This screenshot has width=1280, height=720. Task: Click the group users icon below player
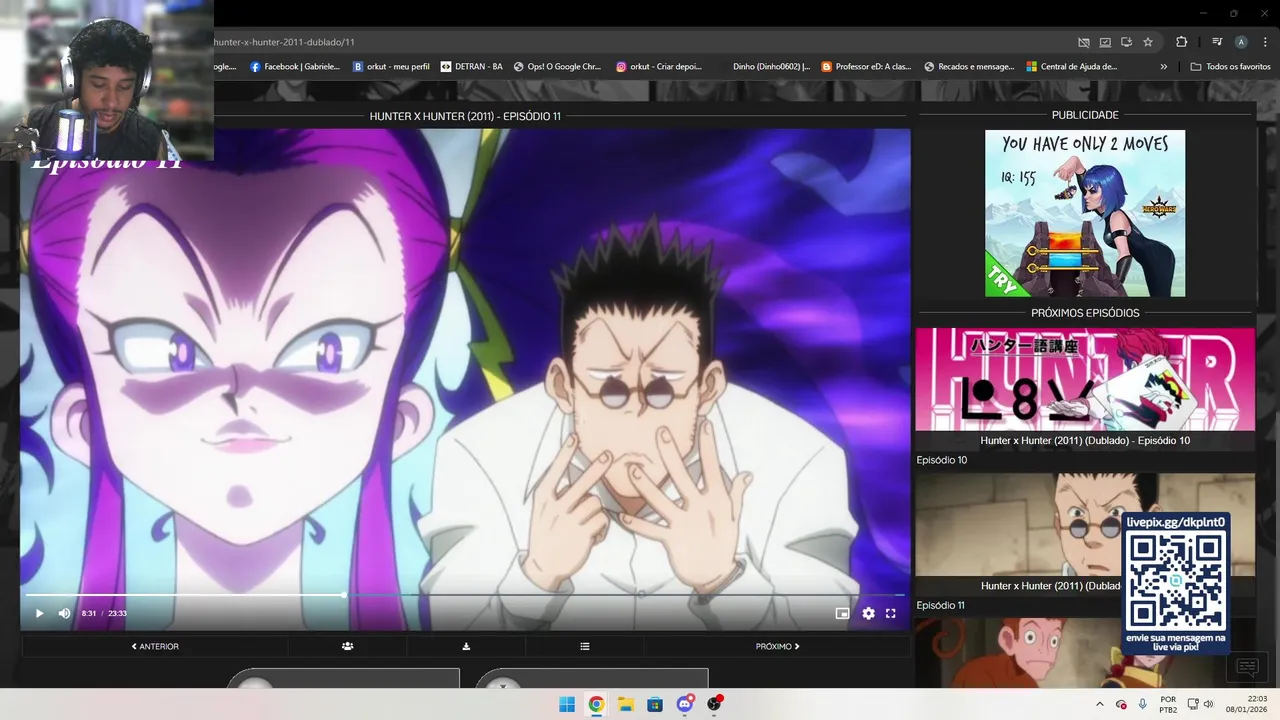tap(347, 646)
